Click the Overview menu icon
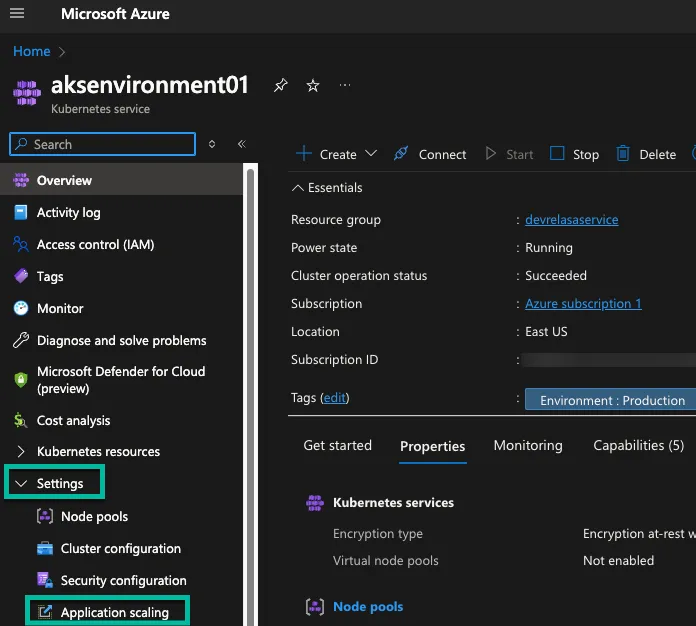 point(20,180)
